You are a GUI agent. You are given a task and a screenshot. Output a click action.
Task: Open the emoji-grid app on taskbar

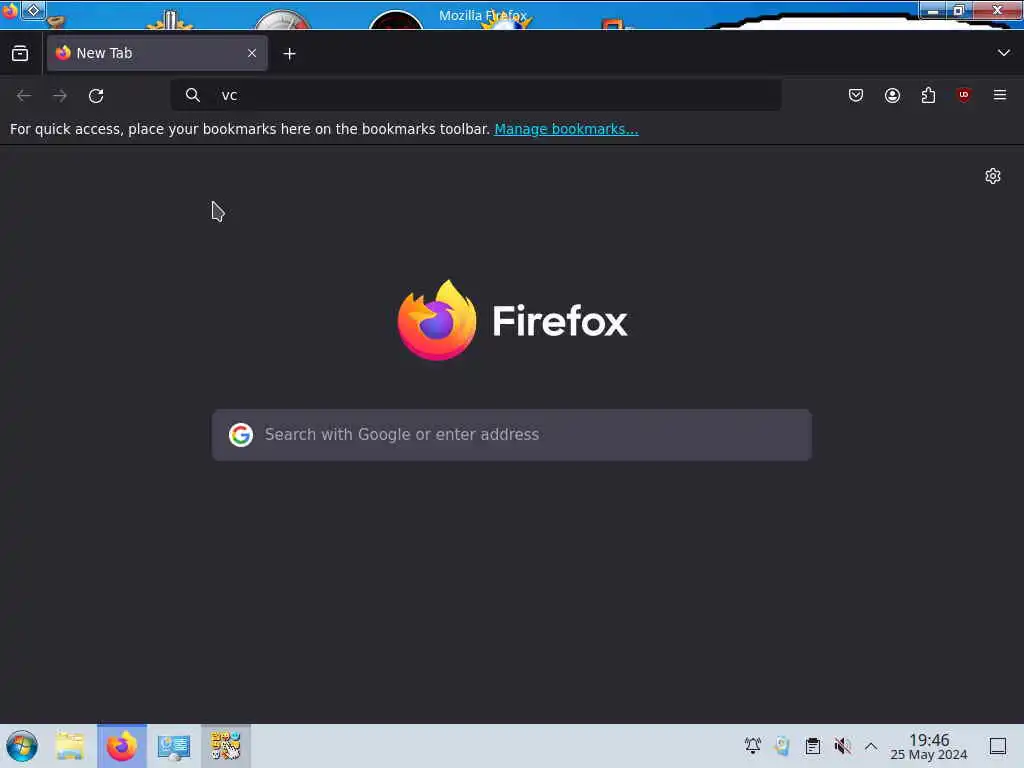(x=225, y=746)
